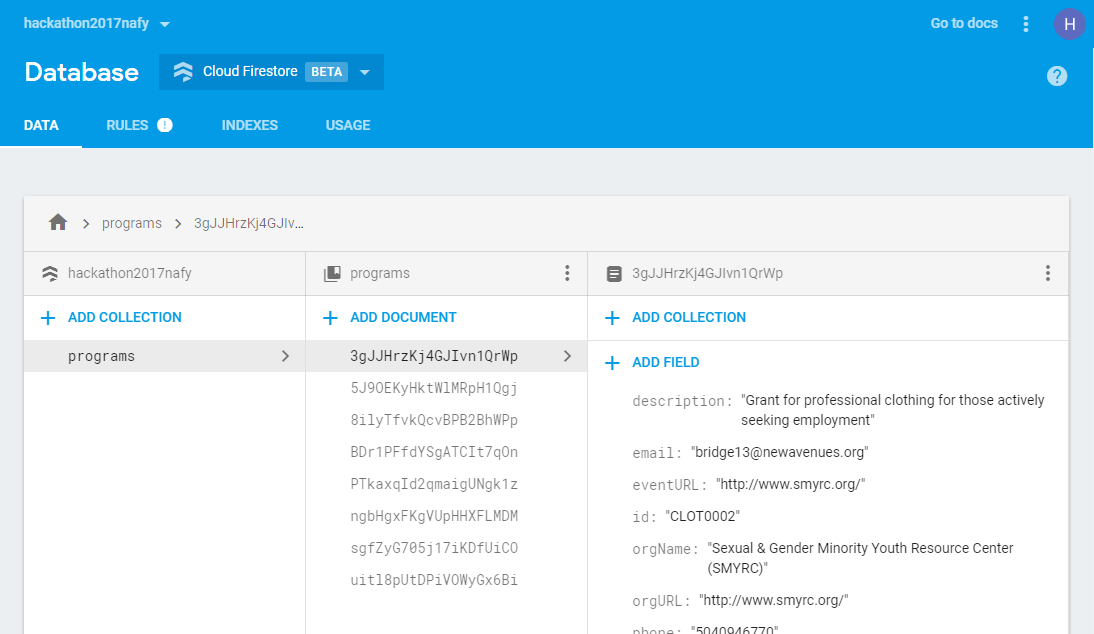Open the project selector dropdown arrow
This screenshot has height=634, width=1094.
pos(165,24)
